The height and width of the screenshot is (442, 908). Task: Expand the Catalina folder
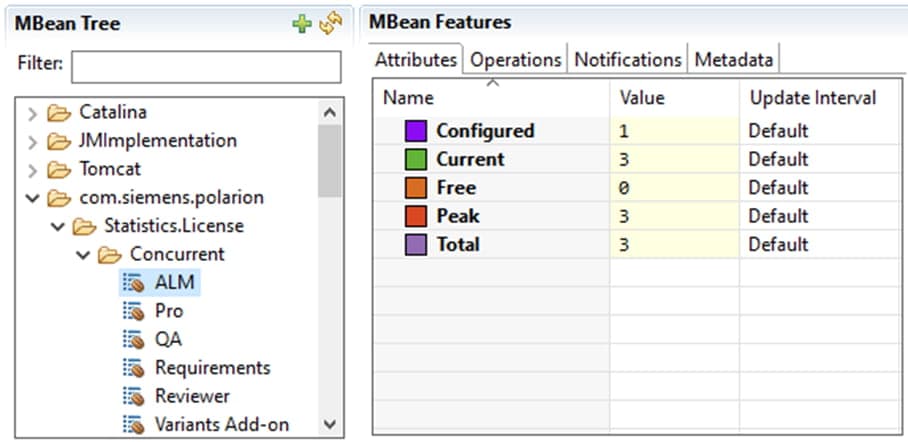33,112
